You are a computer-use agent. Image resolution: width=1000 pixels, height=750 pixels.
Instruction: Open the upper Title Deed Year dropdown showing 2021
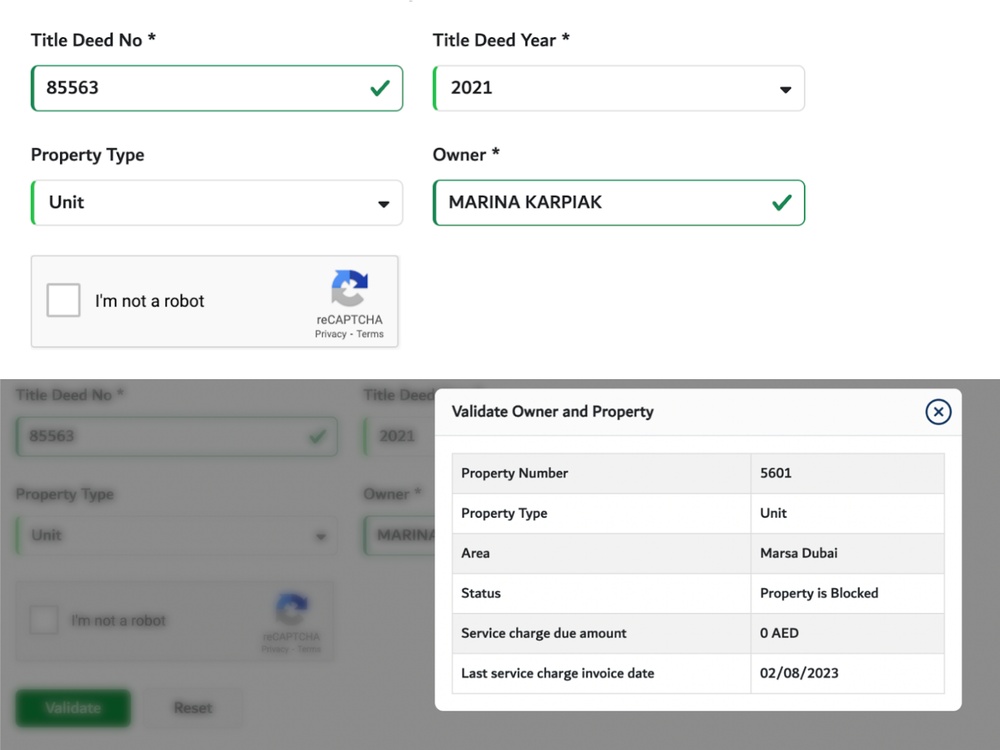pos(618,88)
